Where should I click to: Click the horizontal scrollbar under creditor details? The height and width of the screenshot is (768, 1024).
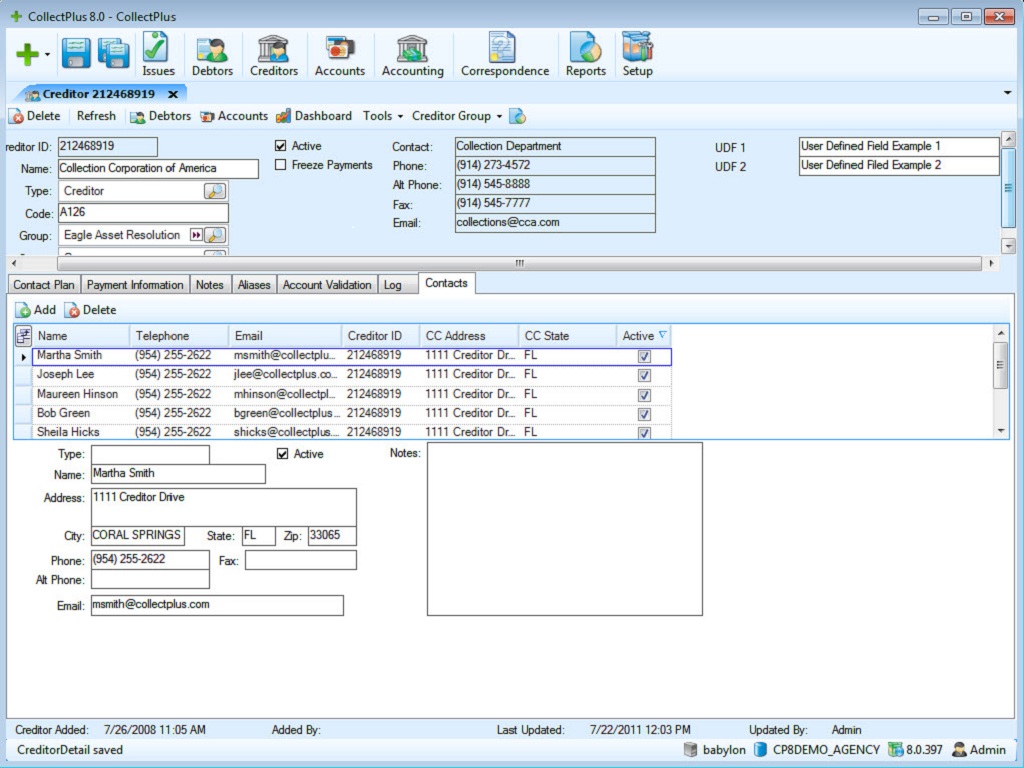[518, 264]
